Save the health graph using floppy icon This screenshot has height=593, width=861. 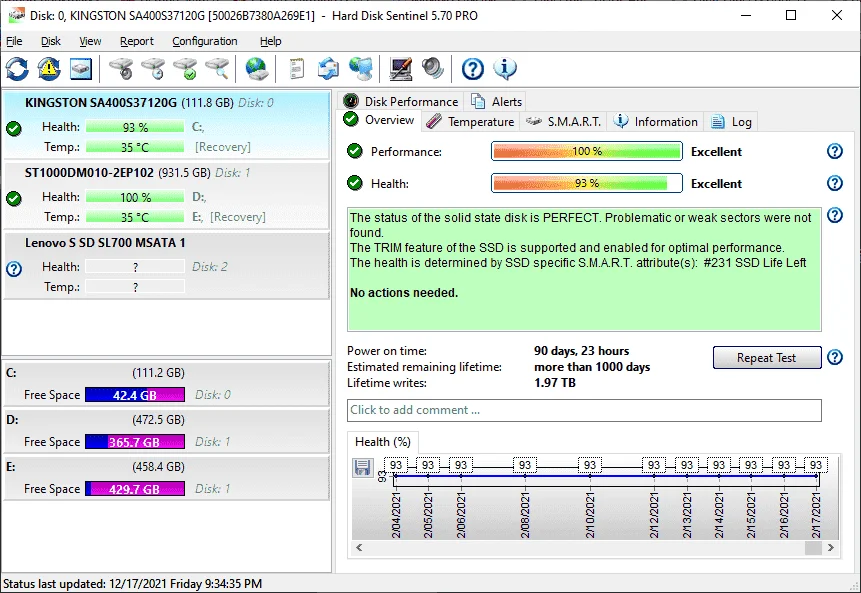(x=362, y=468)
